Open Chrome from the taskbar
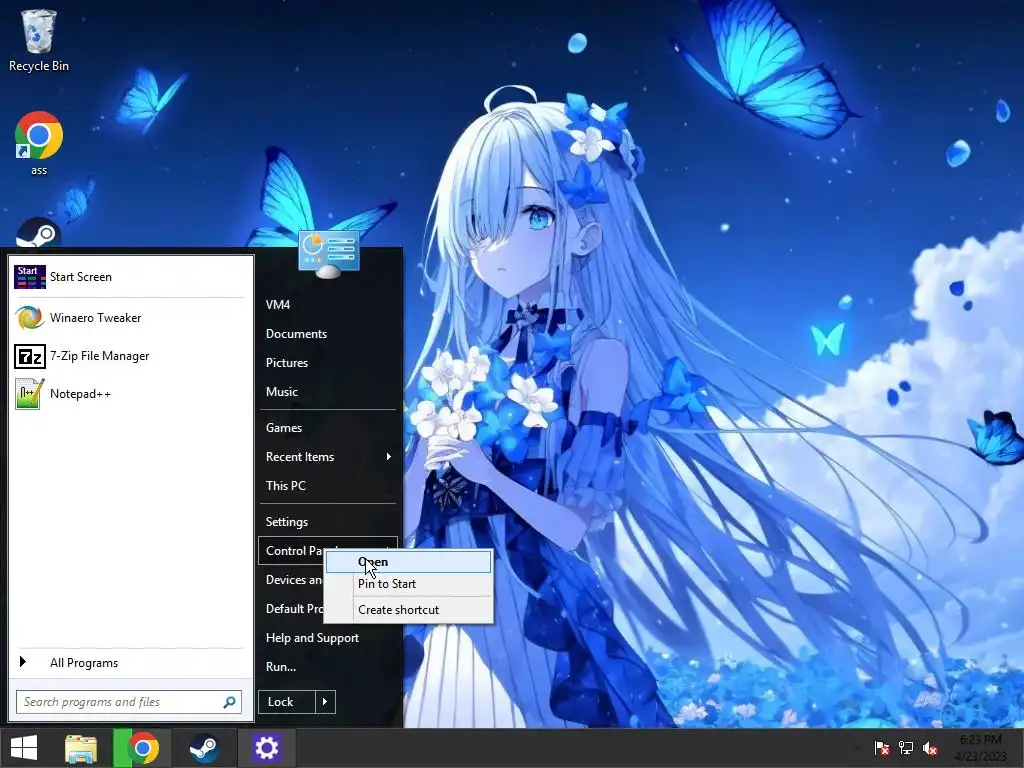The height and width of the screenshot is (768, 1024). point(143,748)
